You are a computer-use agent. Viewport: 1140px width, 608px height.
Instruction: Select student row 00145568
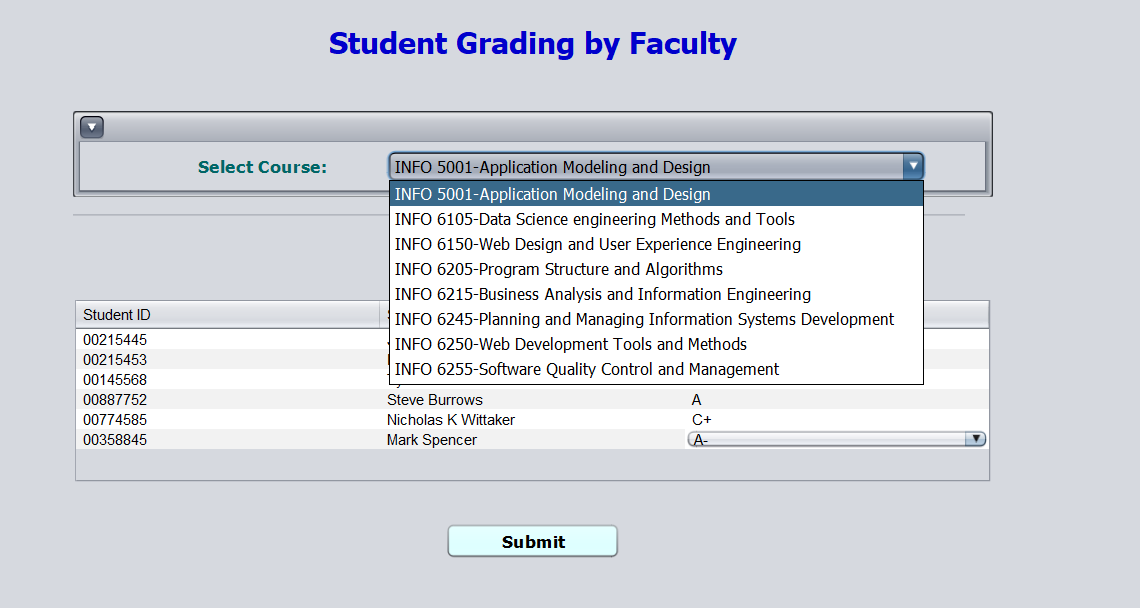click(233, 380)
